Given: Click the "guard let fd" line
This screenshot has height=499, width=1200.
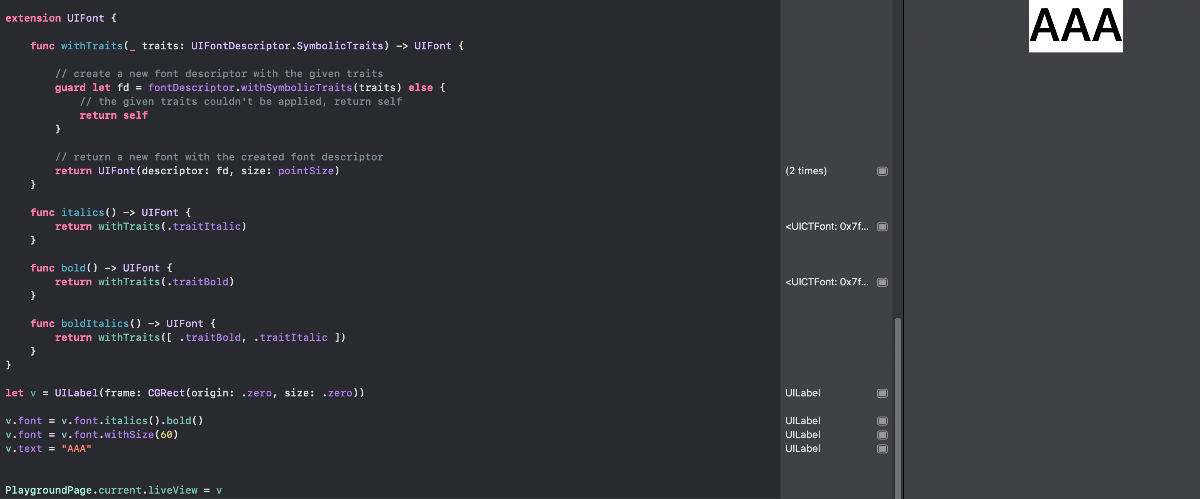Looking at the screenshot, I should [250, 88].
